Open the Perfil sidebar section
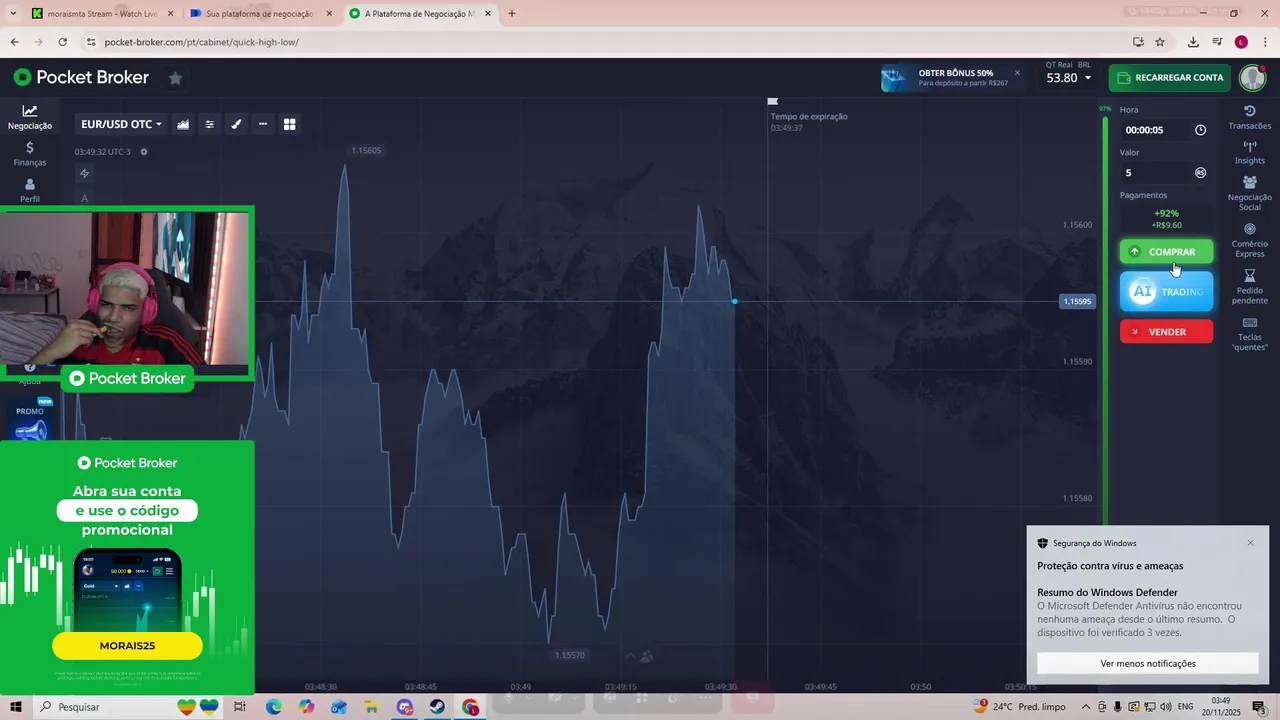 [x=30, y=190]
